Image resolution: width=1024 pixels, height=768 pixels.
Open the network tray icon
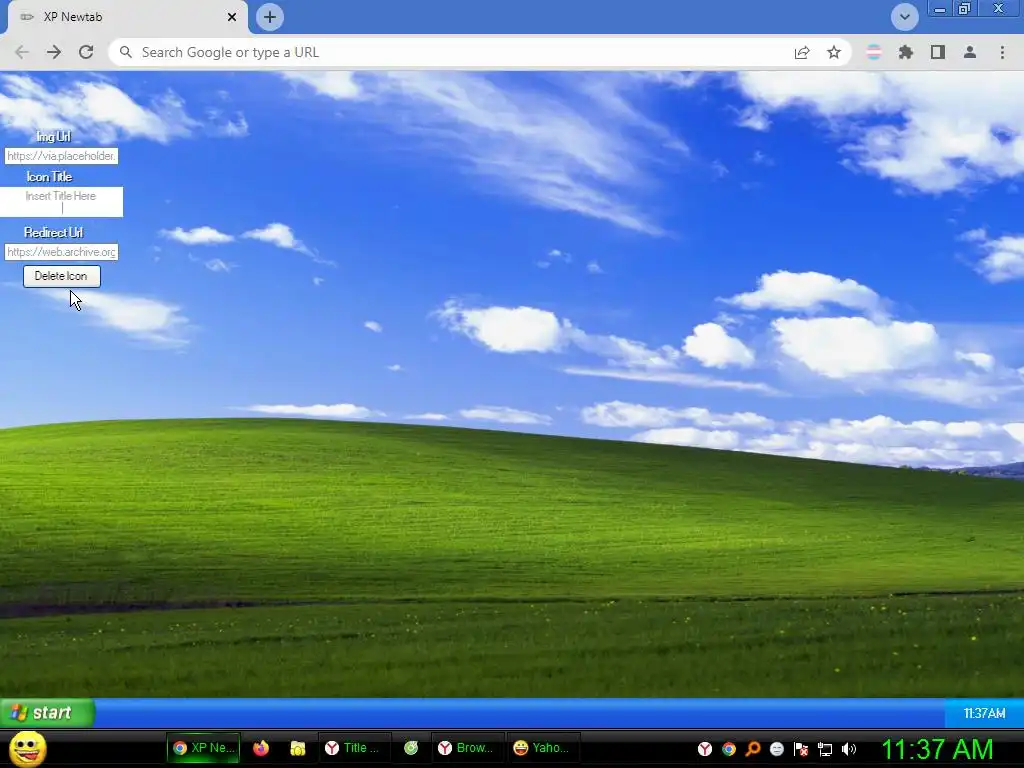pyautogui.click(x=825, y=748)
